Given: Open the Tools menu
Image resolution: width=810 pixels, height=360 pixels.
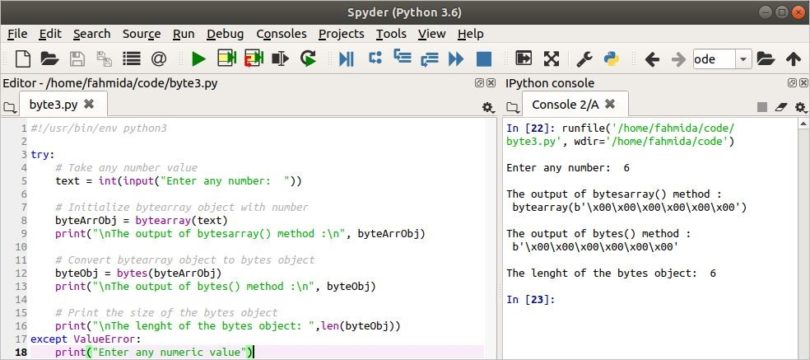Looking at the screenshot, I should (x=391, y=34).
